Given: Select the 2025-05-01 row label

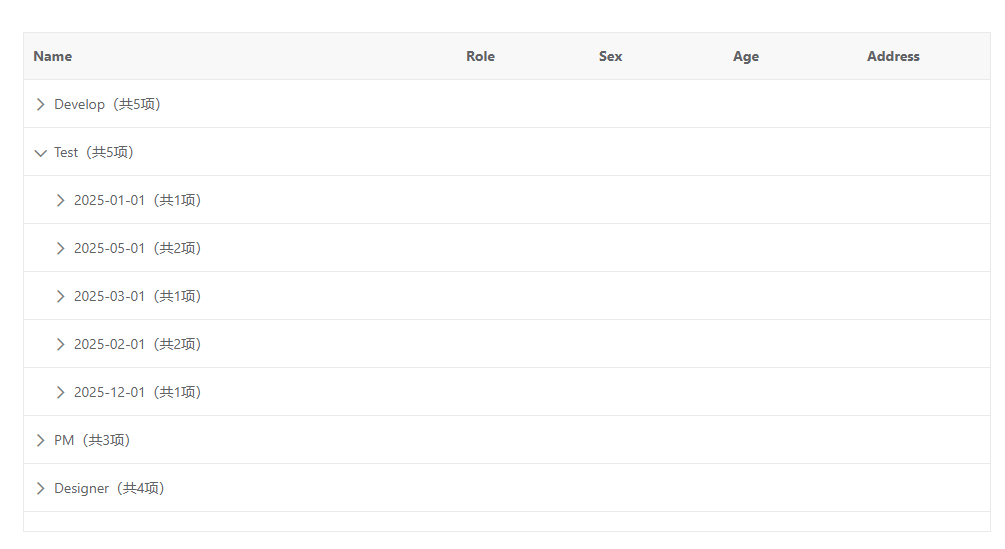Looking at the screenshot, I should click(137, 248).
